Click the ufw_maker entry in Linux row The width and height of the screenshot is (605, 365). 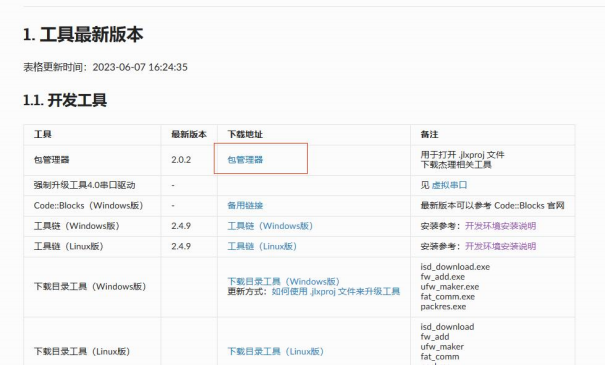[x=442, y=347]
